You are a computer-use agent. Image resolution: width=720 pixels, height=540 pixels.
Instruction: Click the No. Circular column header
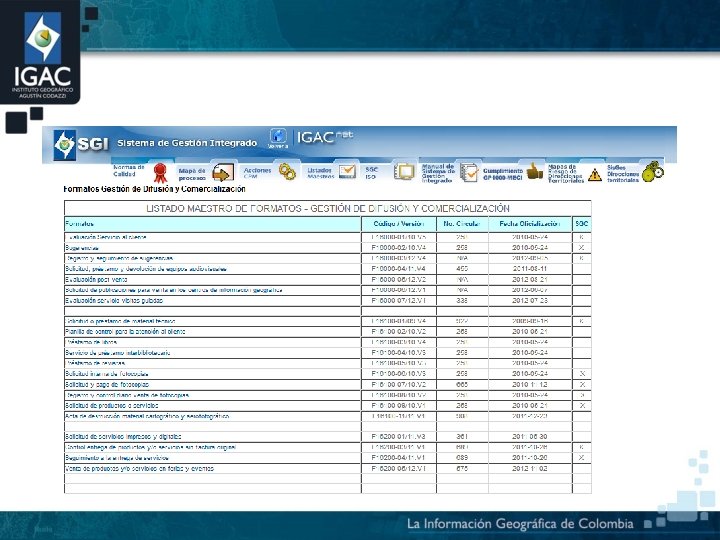coord(462,224)
